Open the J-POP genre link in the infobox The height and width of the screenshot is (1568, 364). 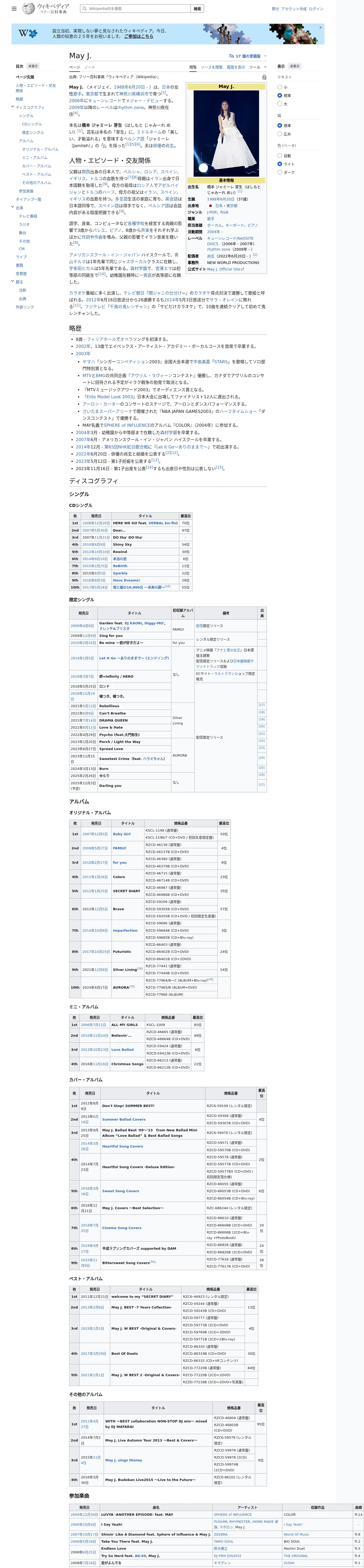click(212, 212)
